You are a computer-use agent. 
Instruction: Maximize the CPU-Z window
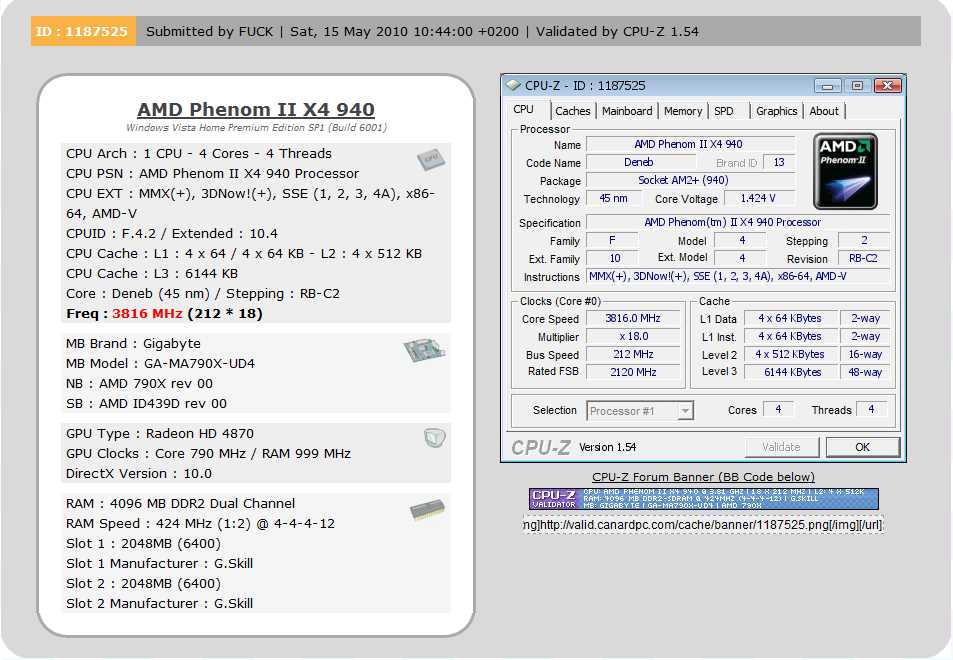point(857,86)
